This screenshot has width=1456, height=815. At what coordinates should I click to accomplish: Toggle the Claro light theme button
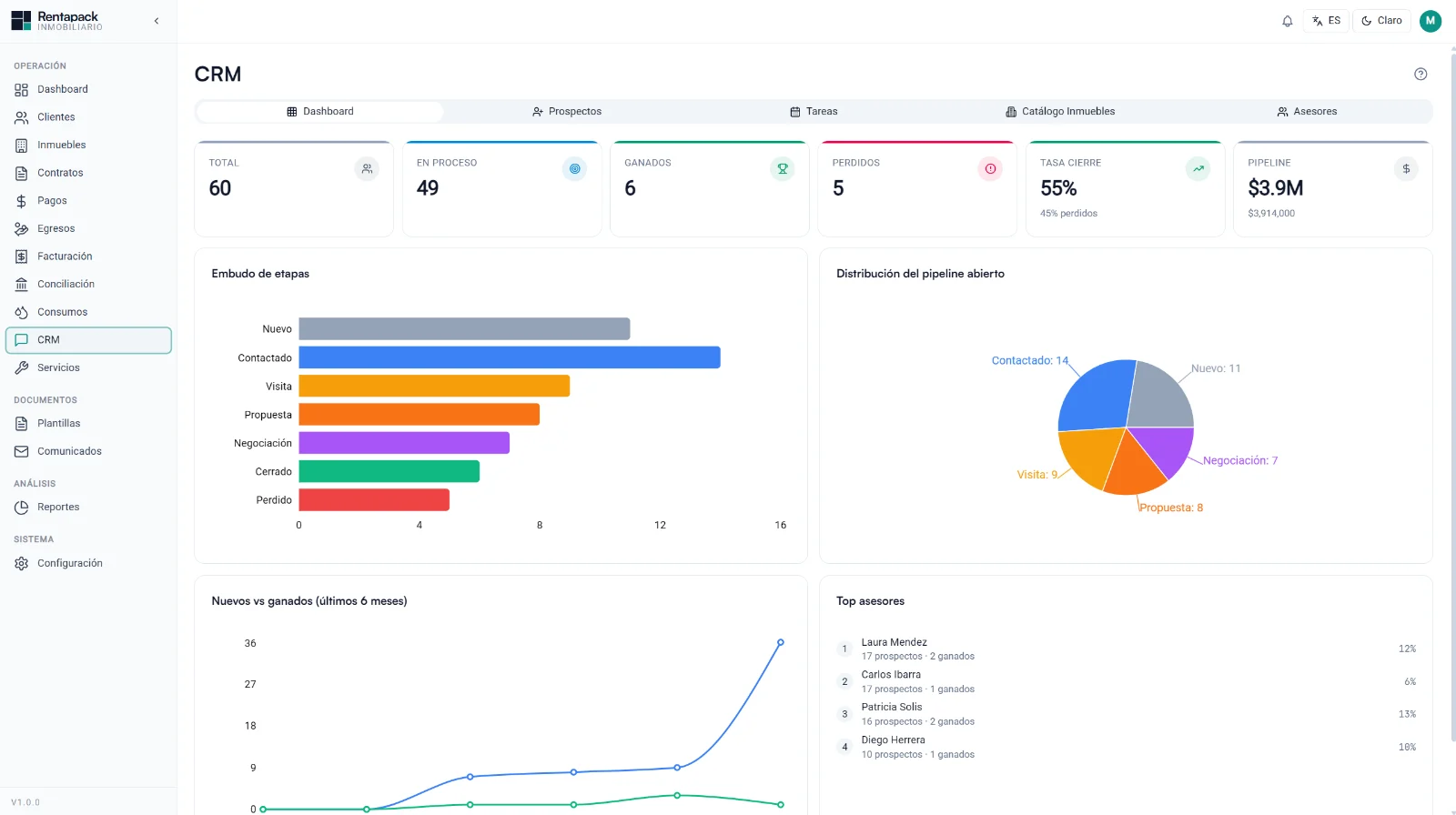point(1381,21)
